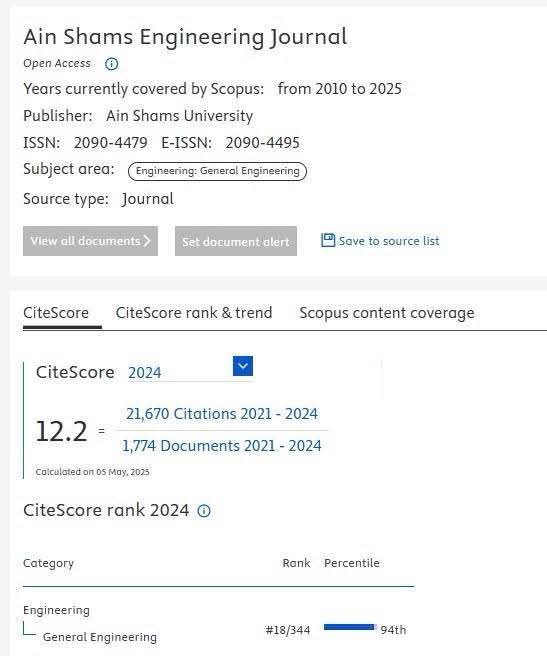The image size is (547, 656).
Task: Click the Ain Shams Engineering Journal title
Action: point(185,37)
